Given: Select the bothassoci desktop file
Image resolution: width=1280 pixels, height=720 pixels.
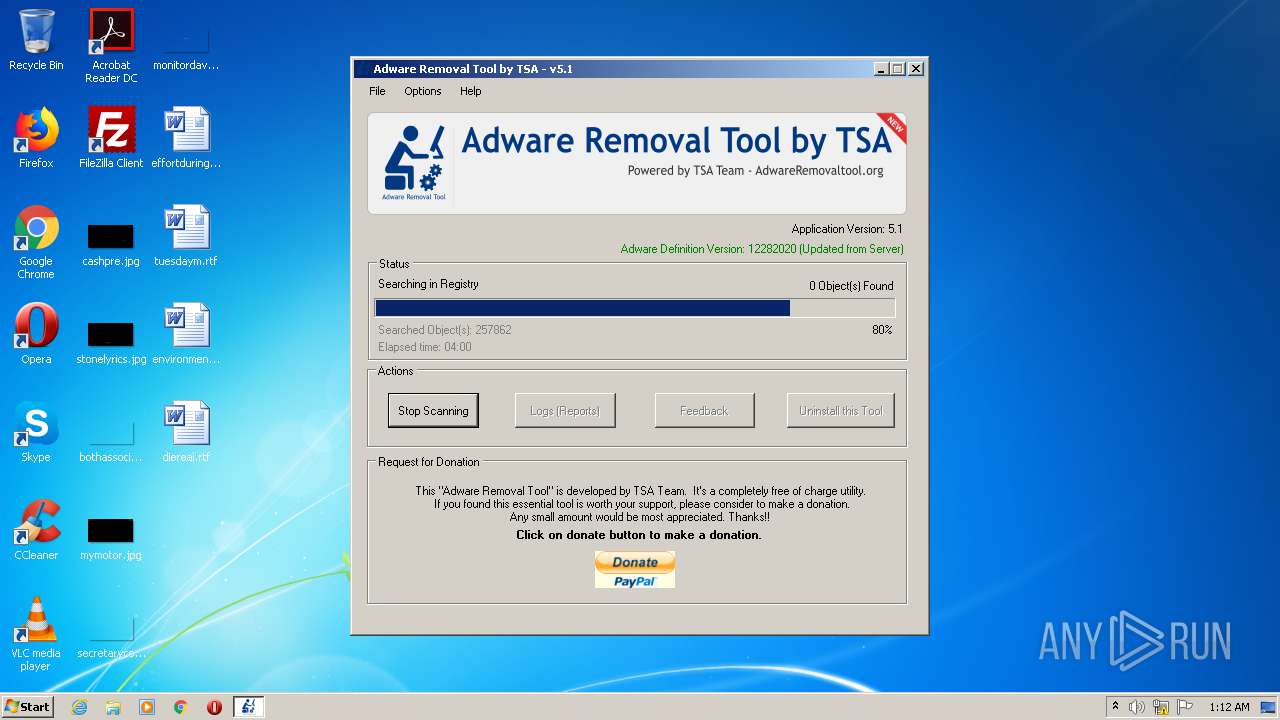Looking at the screenshot, I should point(111,440).
